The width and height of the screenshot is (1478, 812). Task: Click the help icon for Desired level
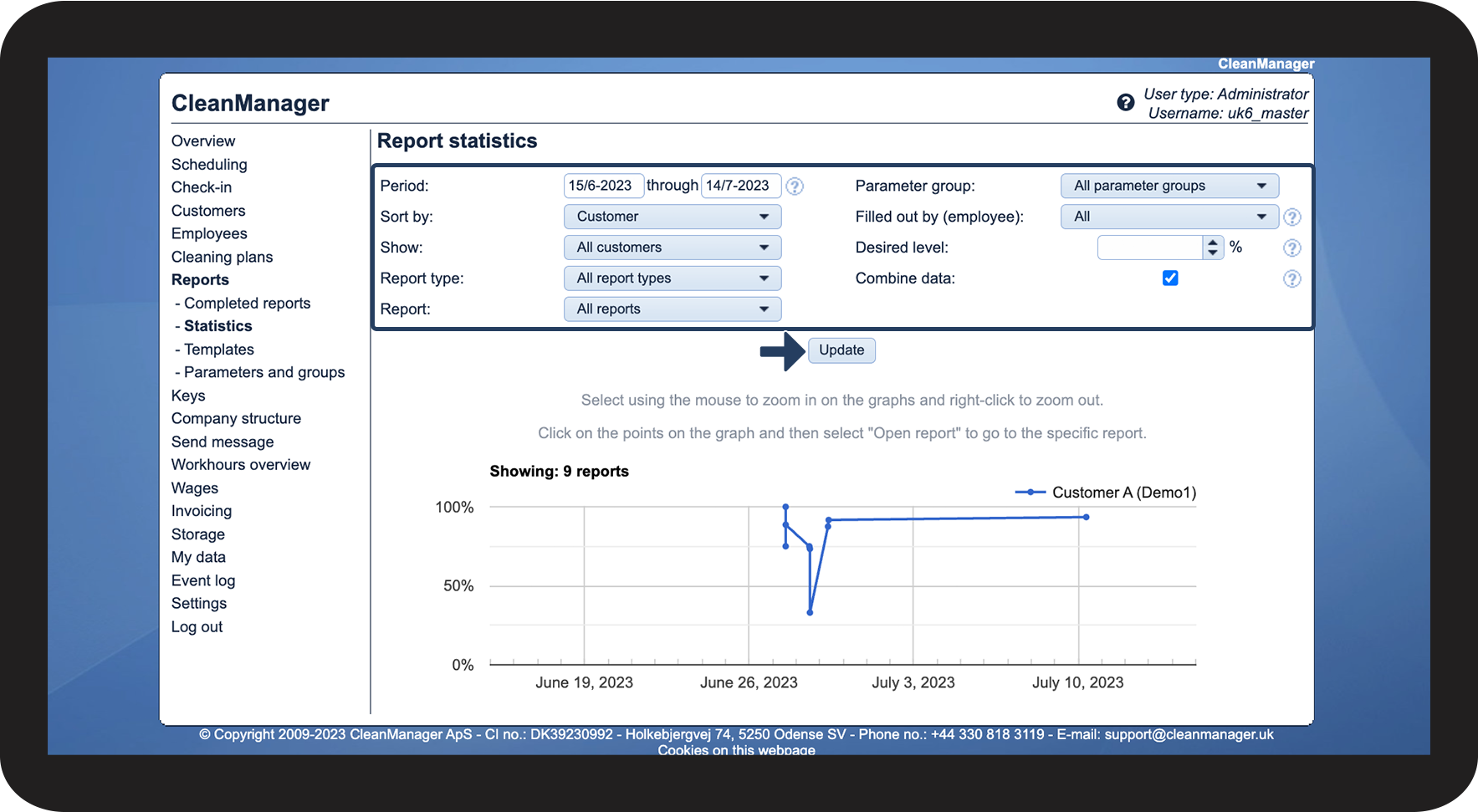point(1291,248)
